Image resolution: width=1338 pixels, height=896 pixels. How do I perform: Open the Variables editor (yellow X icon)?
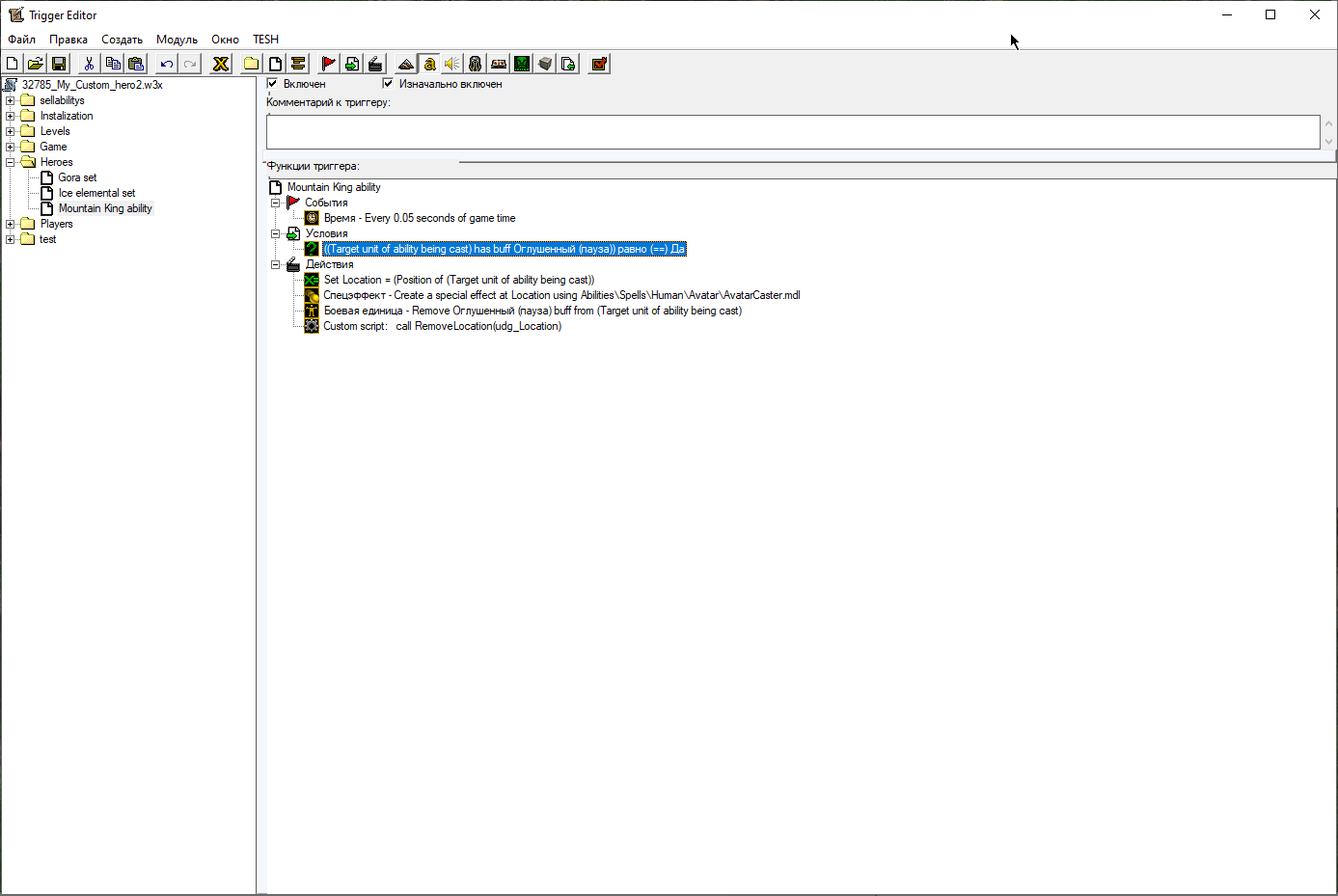pos(221,64)
